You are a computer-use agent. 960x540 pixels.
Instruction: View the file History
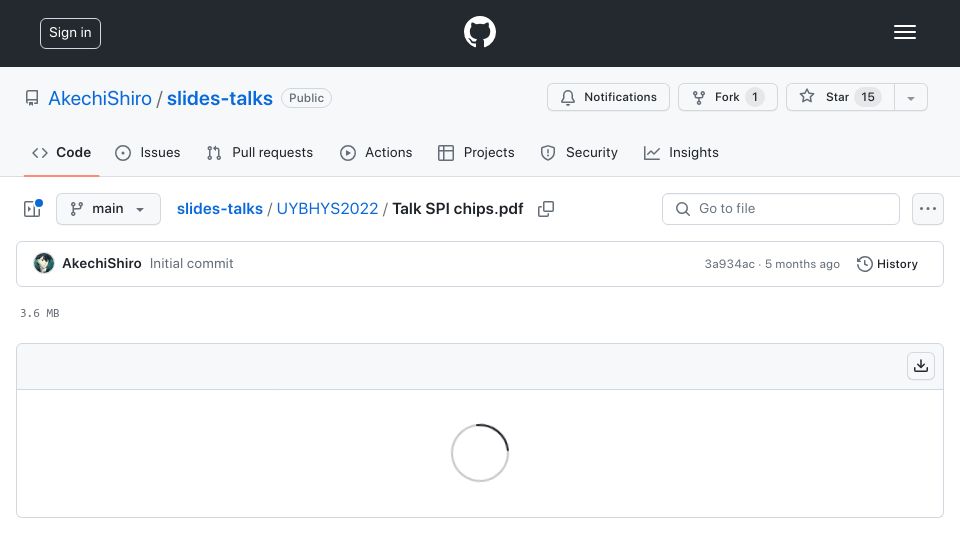click(887, 264)
